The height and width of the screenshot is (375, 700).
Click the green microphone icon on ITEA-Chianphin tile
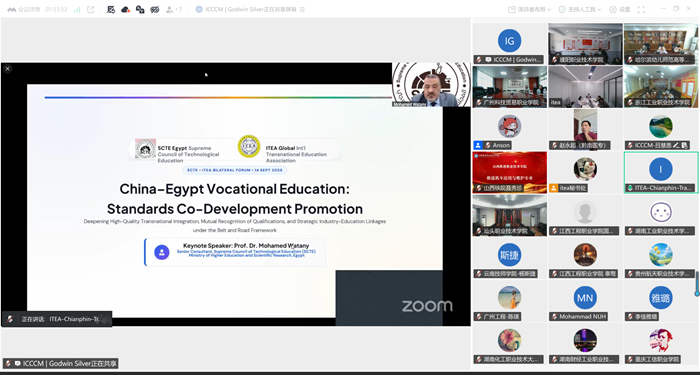(x=630, y=188)
